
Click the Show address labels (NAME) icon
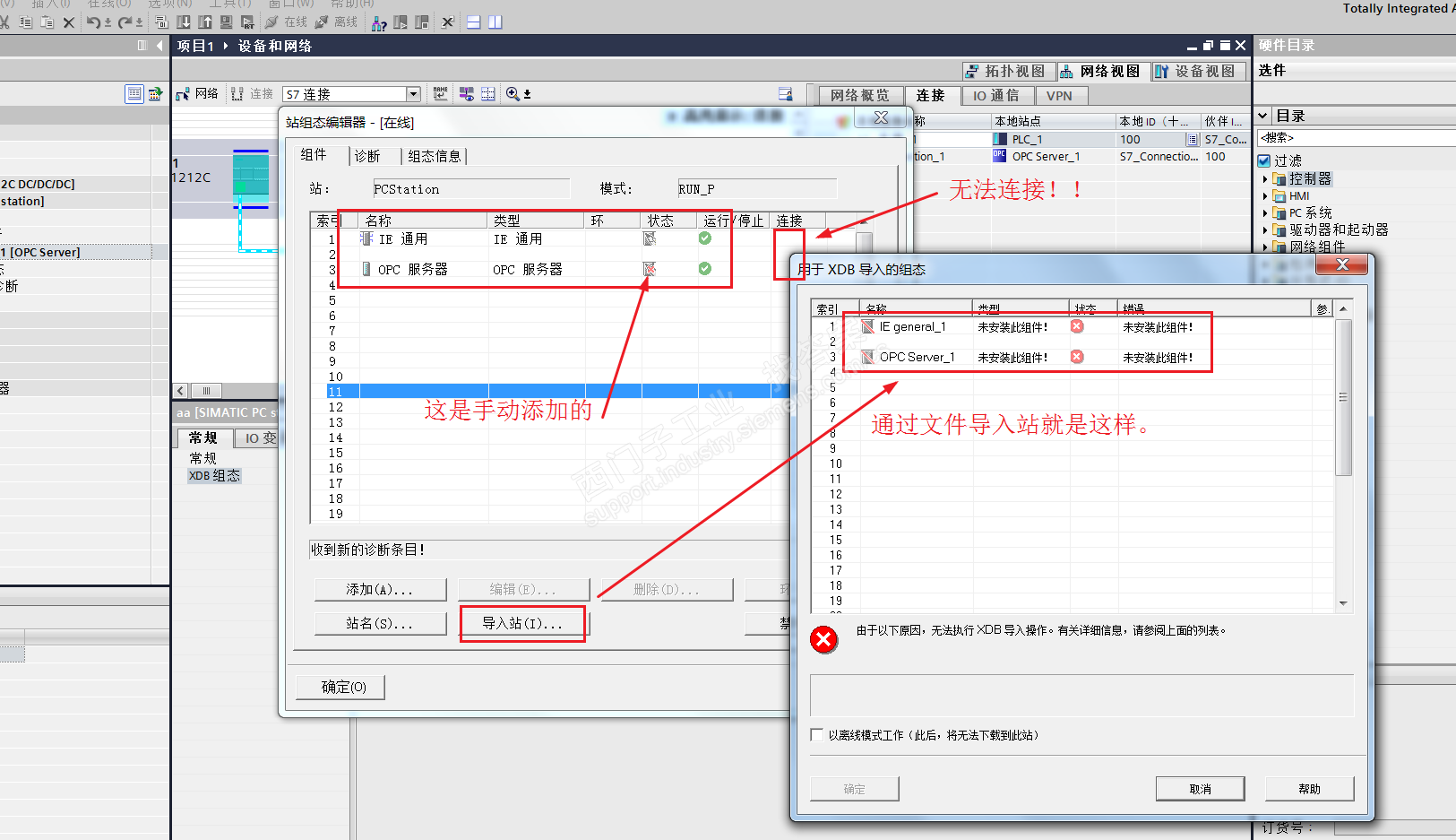(x=440, y=93)
